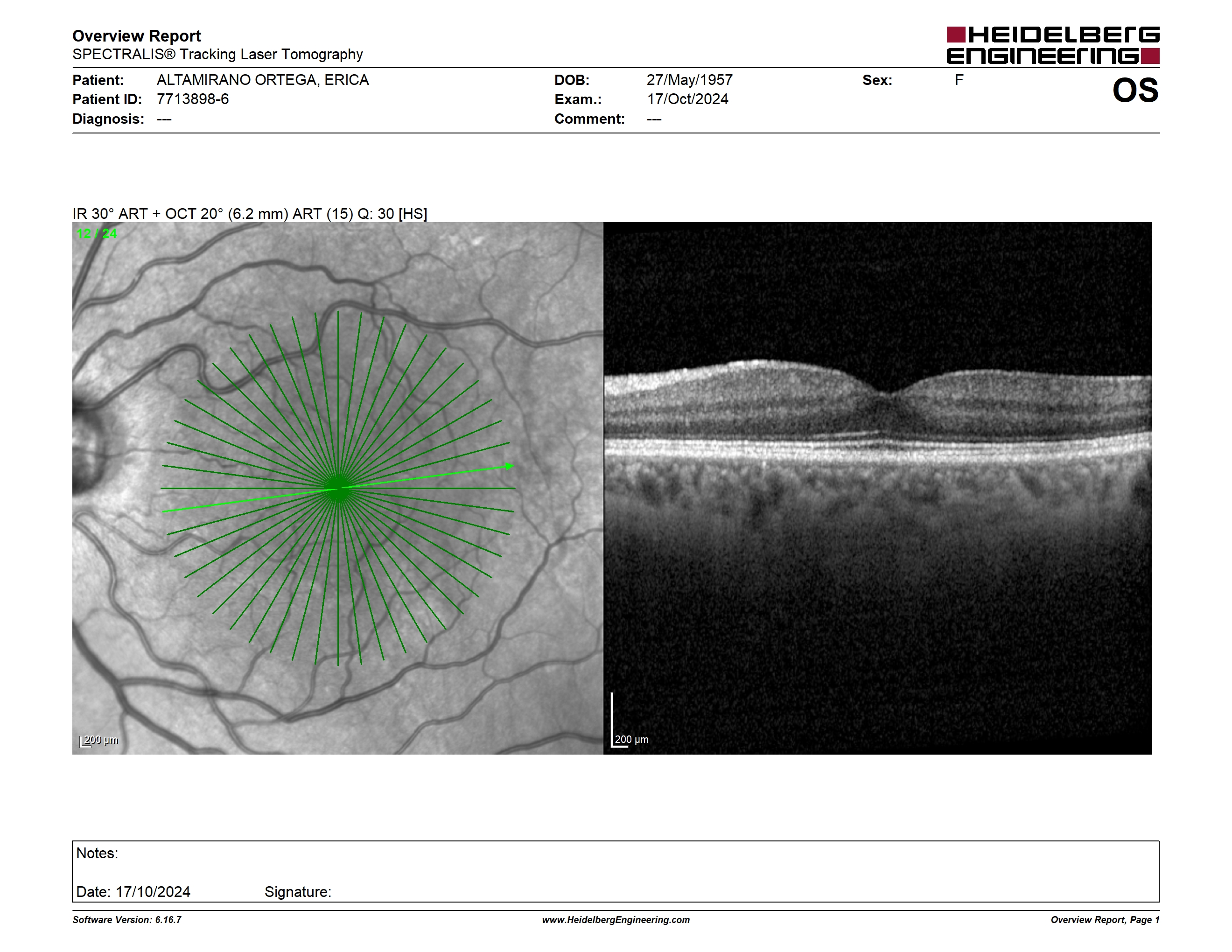Click the 'Signature:' field

pos(298,892)
